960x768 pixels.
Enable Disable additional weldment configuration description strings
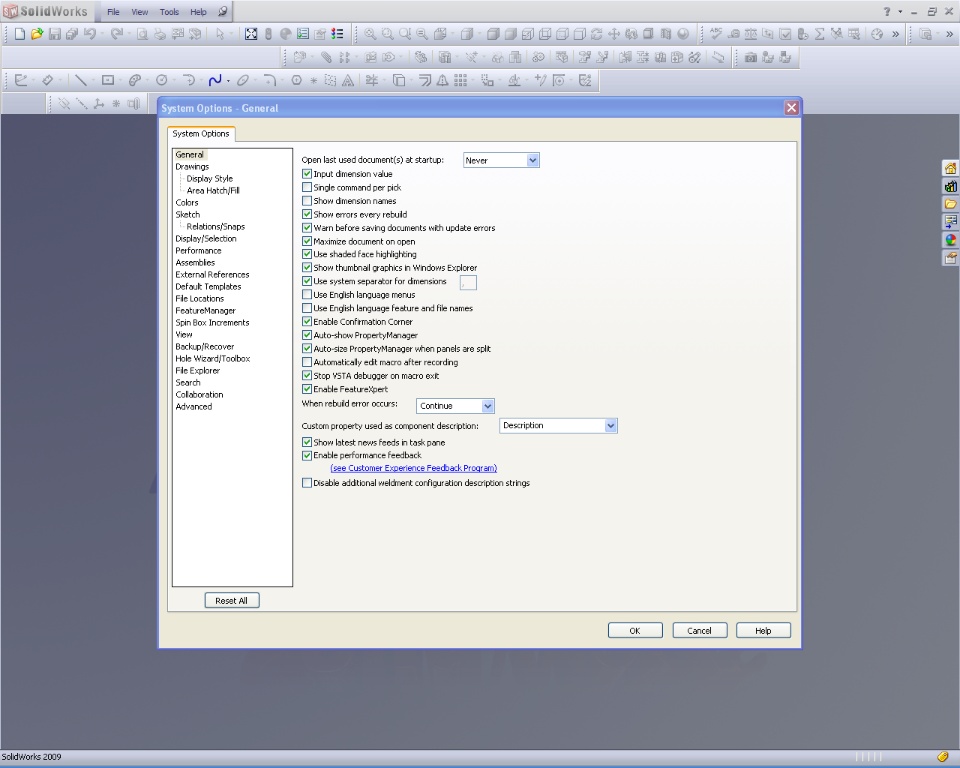307,483
